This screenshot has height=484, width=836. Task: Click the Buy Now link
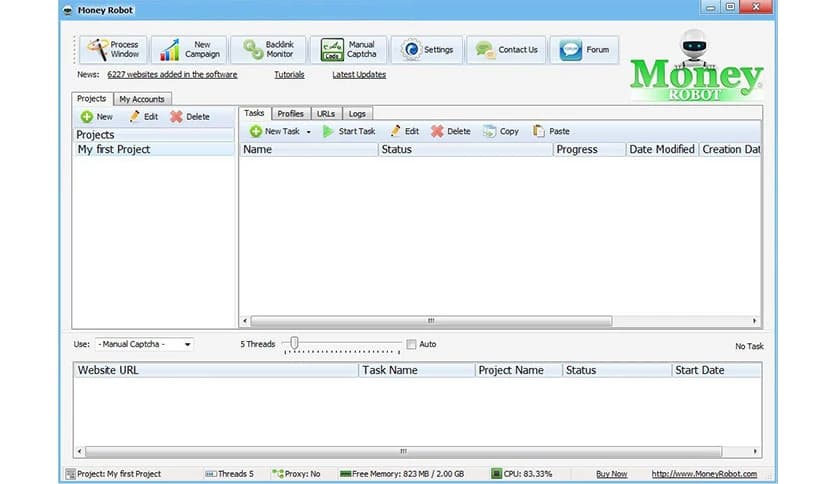(611, 474)
